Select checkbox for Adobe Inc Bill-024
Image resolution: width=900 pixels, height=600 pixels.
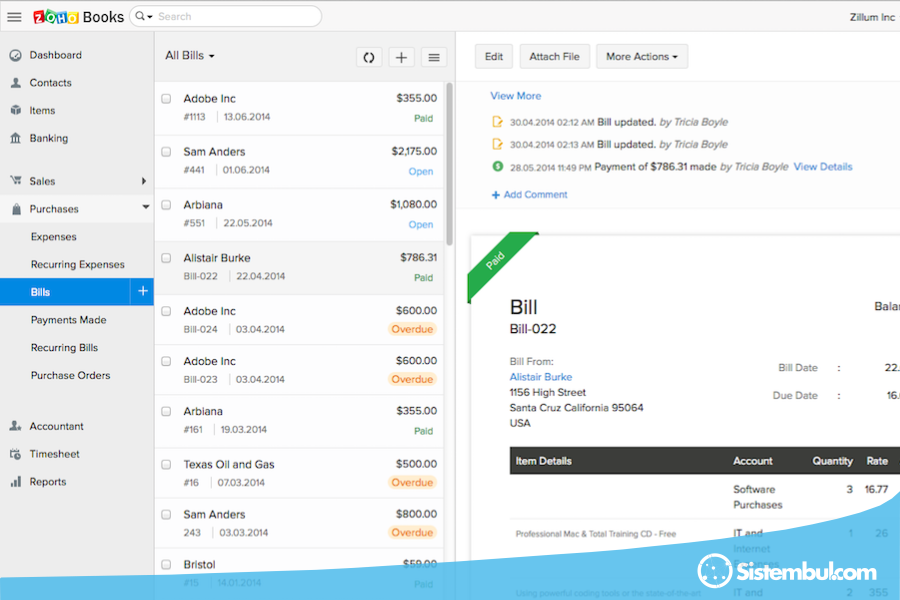coord(166,311)
